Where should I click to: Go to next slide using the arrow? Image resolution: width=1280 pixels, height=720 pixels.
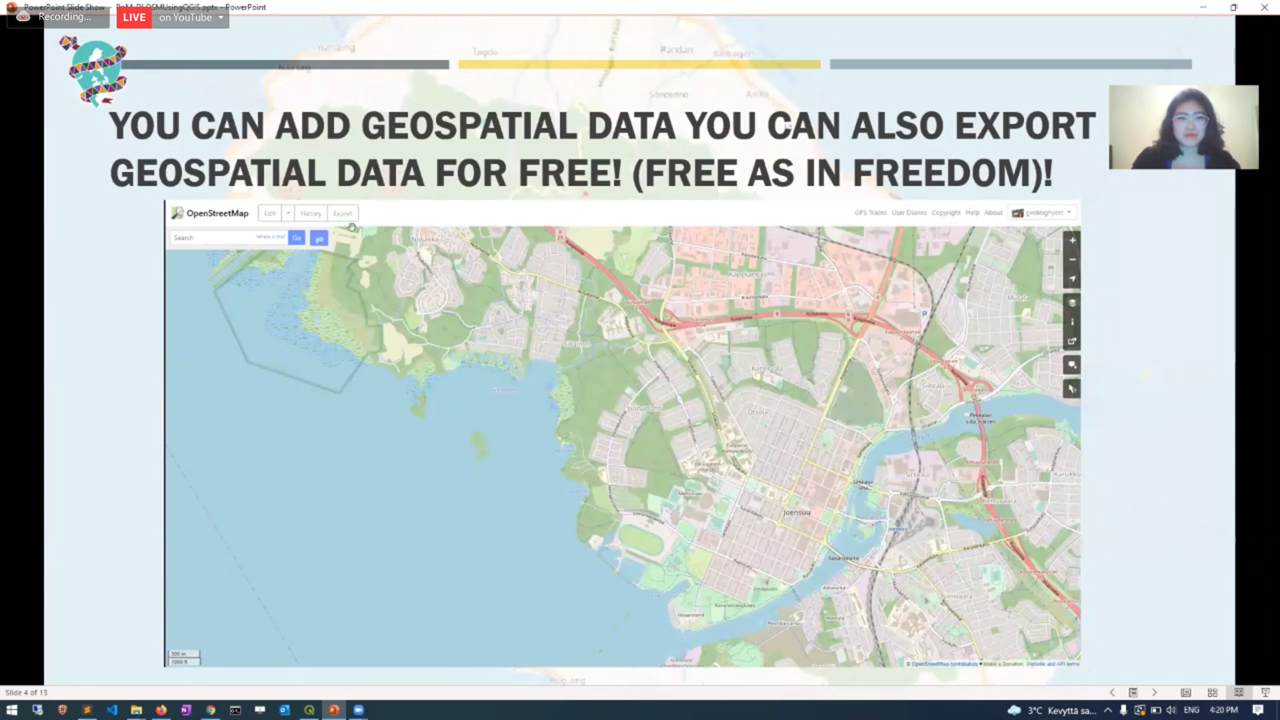(x=1154, y=692)
